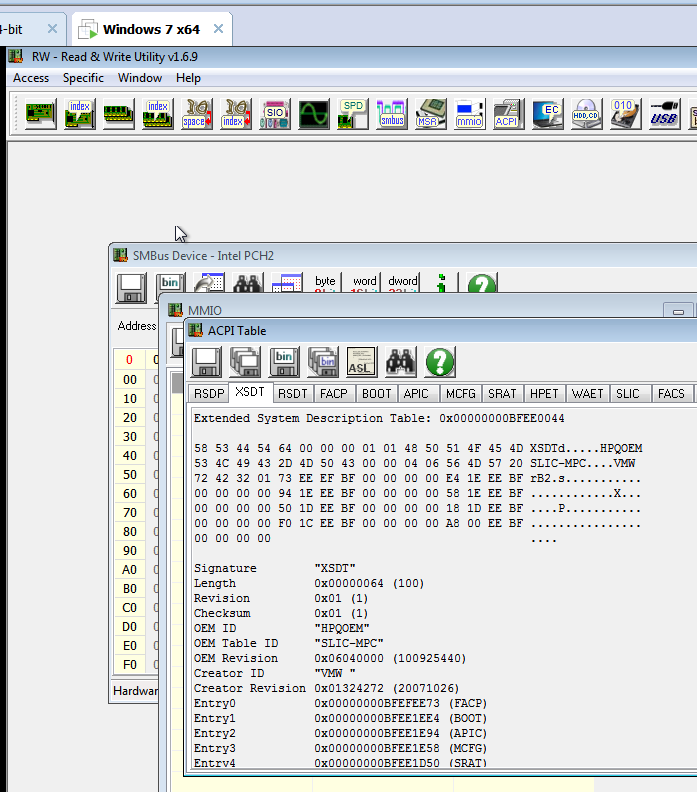Click address row A0 in SMBus Device window
Screen dimensions: 697x792
click(x=129, y=570)
